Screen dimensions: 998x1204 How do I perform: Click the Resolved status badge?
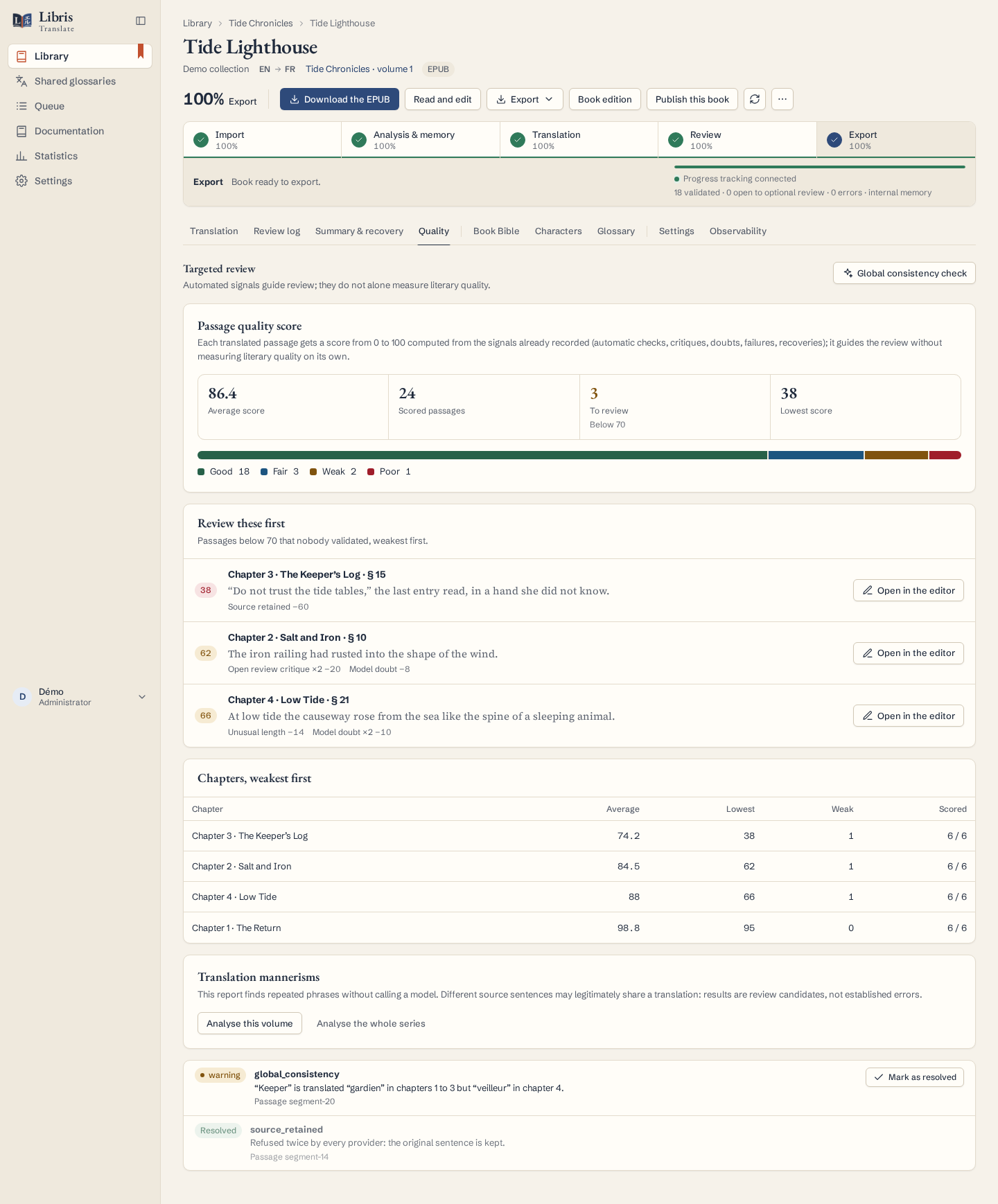click(x=218, y=1131)
